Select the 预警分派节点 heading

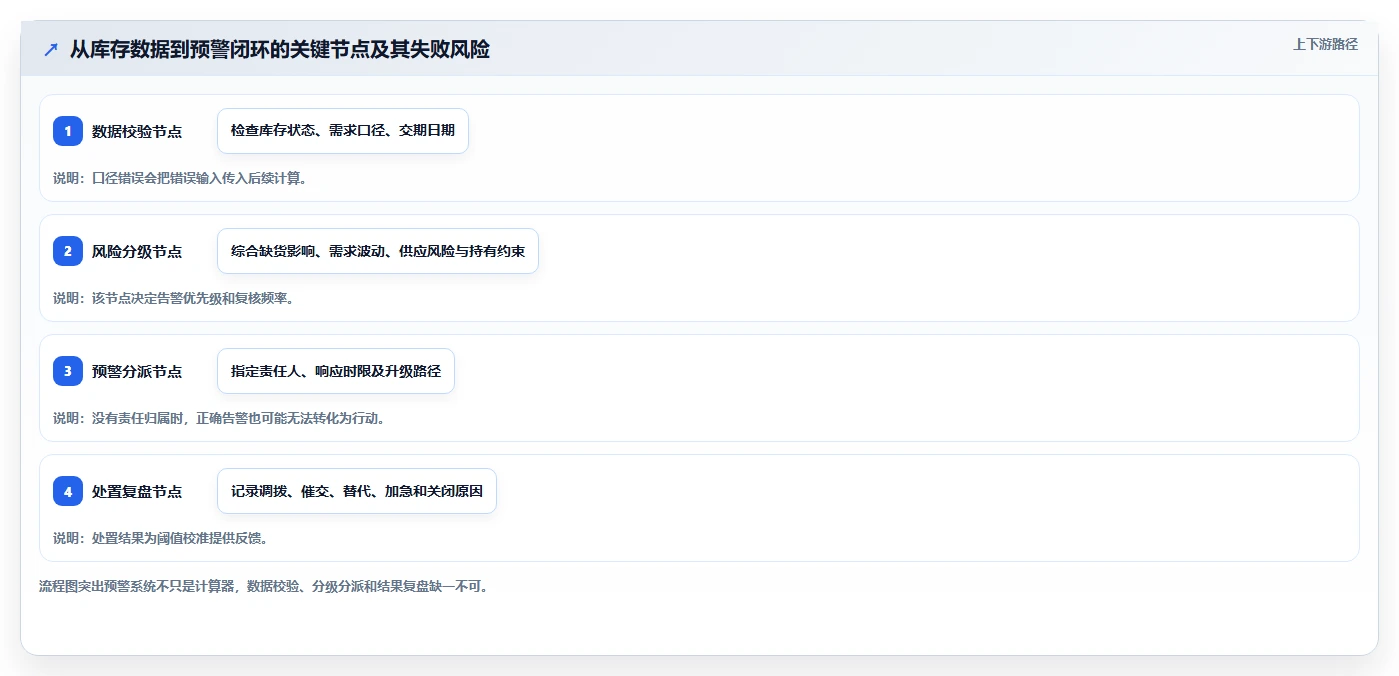[x=137, y=371]
